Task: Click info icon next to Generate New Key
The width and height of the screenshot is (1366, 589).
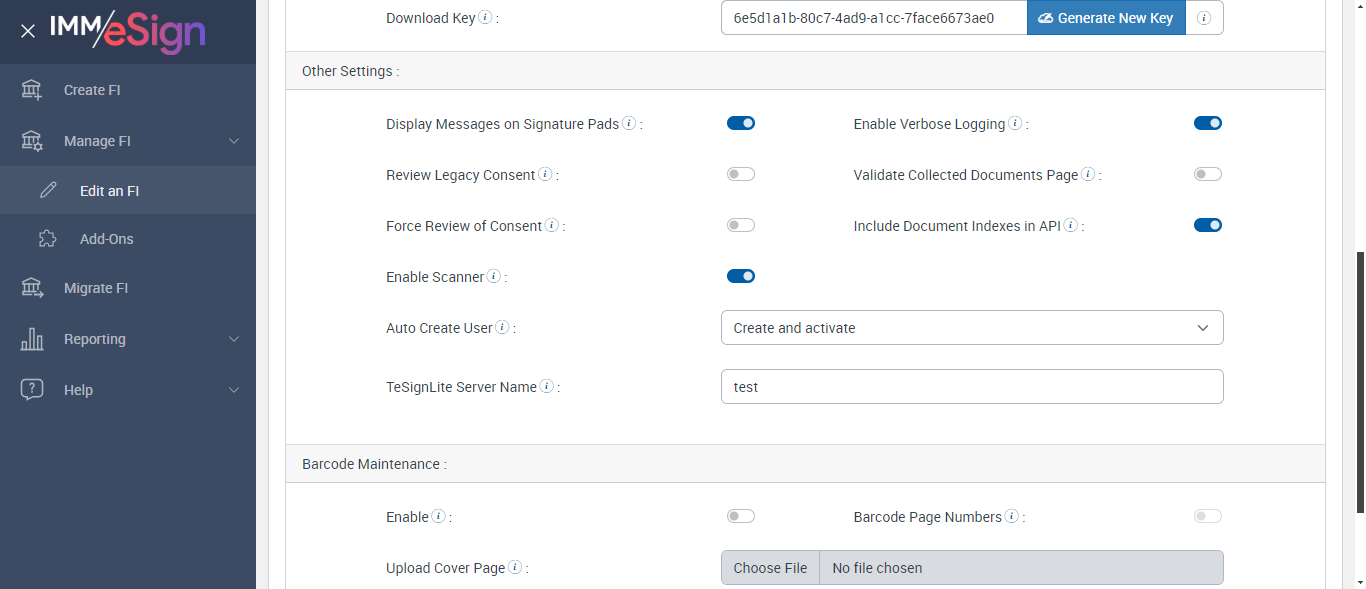Action: 1204,18
